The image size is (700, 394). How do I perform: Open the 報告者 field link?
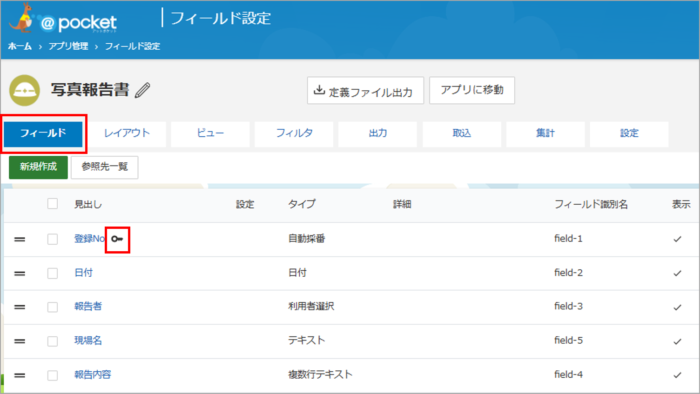[88, 307]
